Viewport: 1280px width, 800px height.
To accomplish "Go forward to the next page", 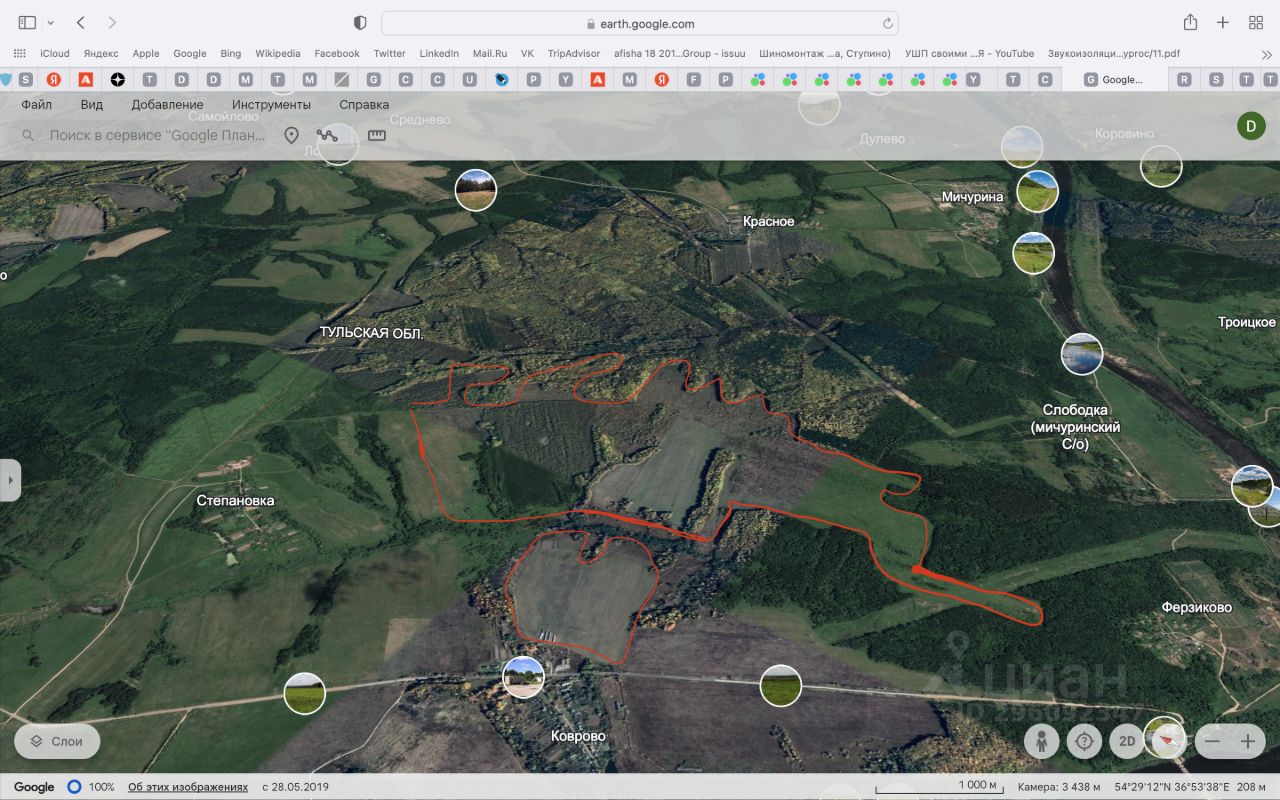I will coord(111,23).
